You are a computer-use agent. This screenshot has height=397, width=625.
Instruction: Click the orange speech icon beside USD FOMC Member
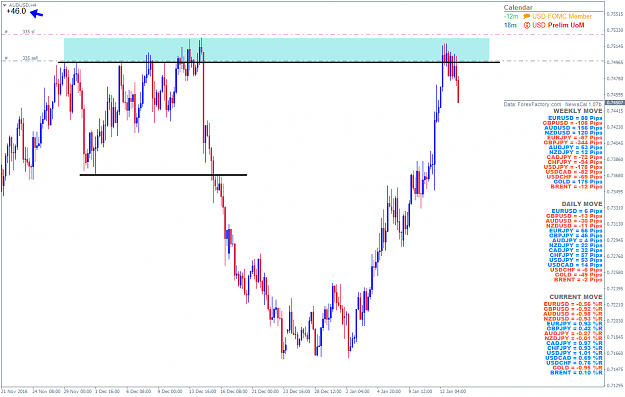click(x=527, y=16)
